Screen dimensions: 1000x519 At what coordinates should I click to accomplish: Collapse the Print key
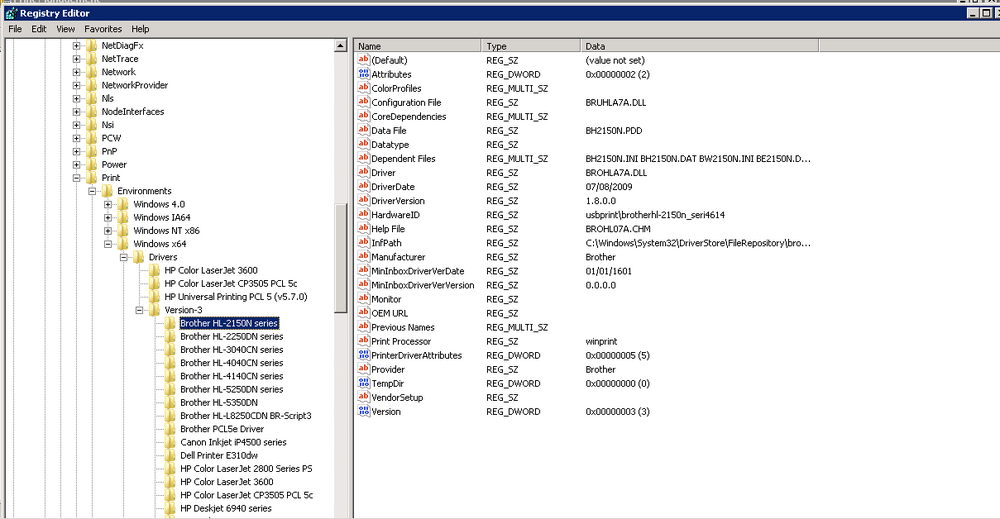pos(77,178)
